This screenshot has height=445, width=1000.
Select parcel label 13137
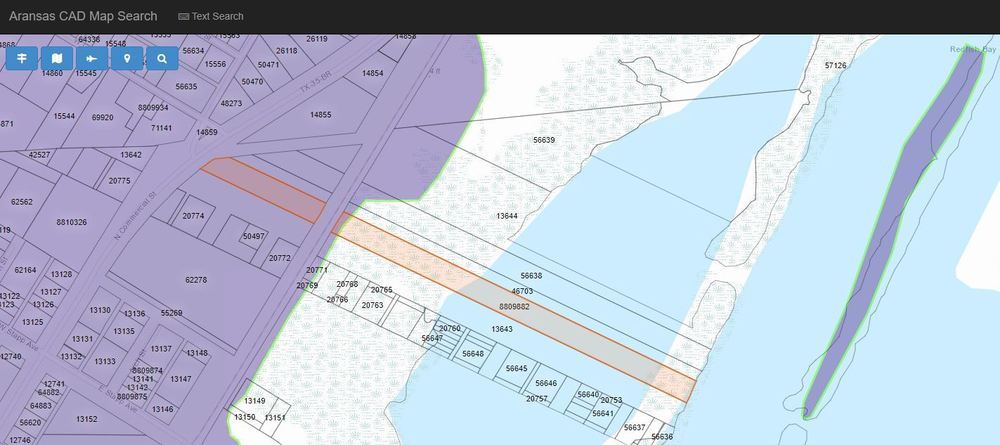(161, 349)
